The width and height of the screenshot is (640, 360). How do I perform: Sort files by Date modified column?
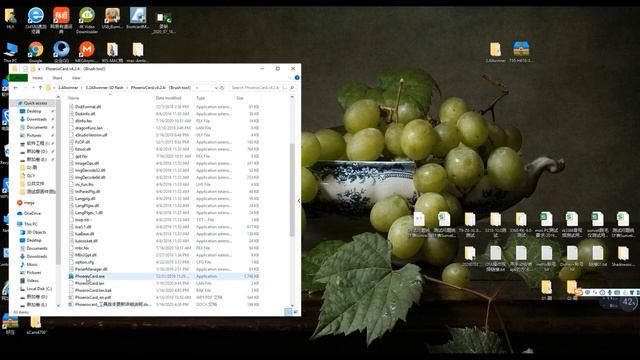click(x=168, y=98)
